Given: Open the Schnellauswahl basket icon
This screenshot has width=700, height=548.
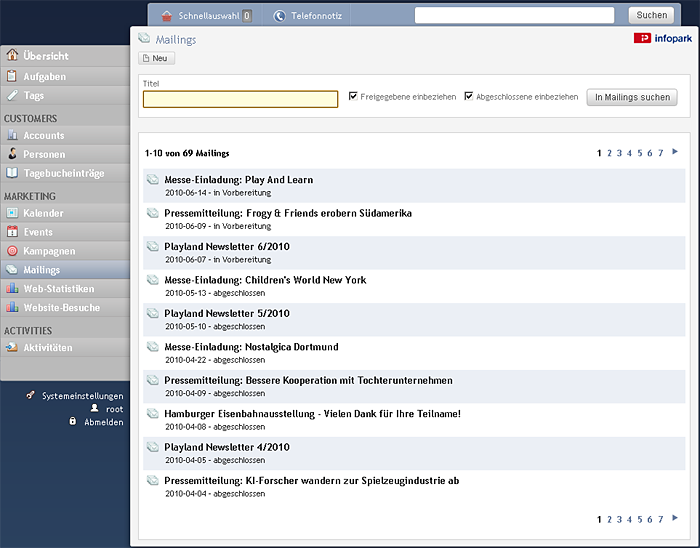Looking at the screenshot, I should point(167,16).
